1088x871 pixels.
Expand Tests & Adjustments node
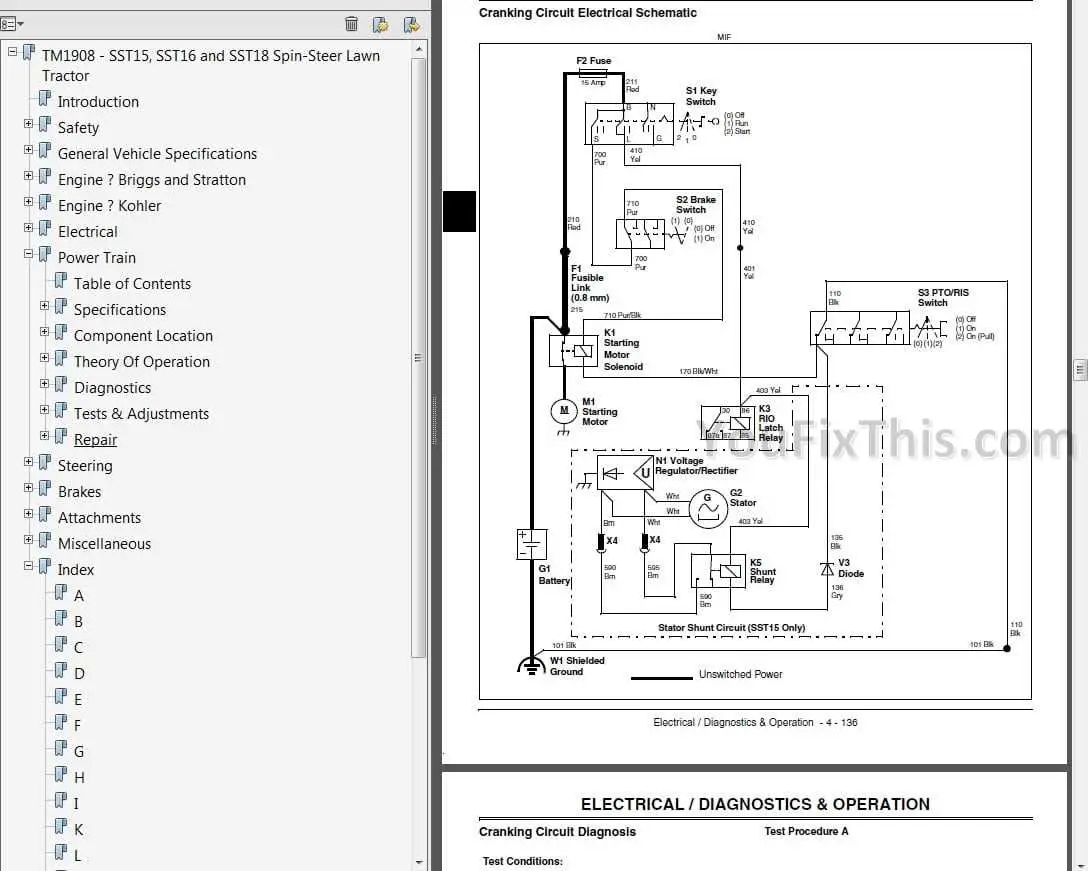(x=44, y=409)
